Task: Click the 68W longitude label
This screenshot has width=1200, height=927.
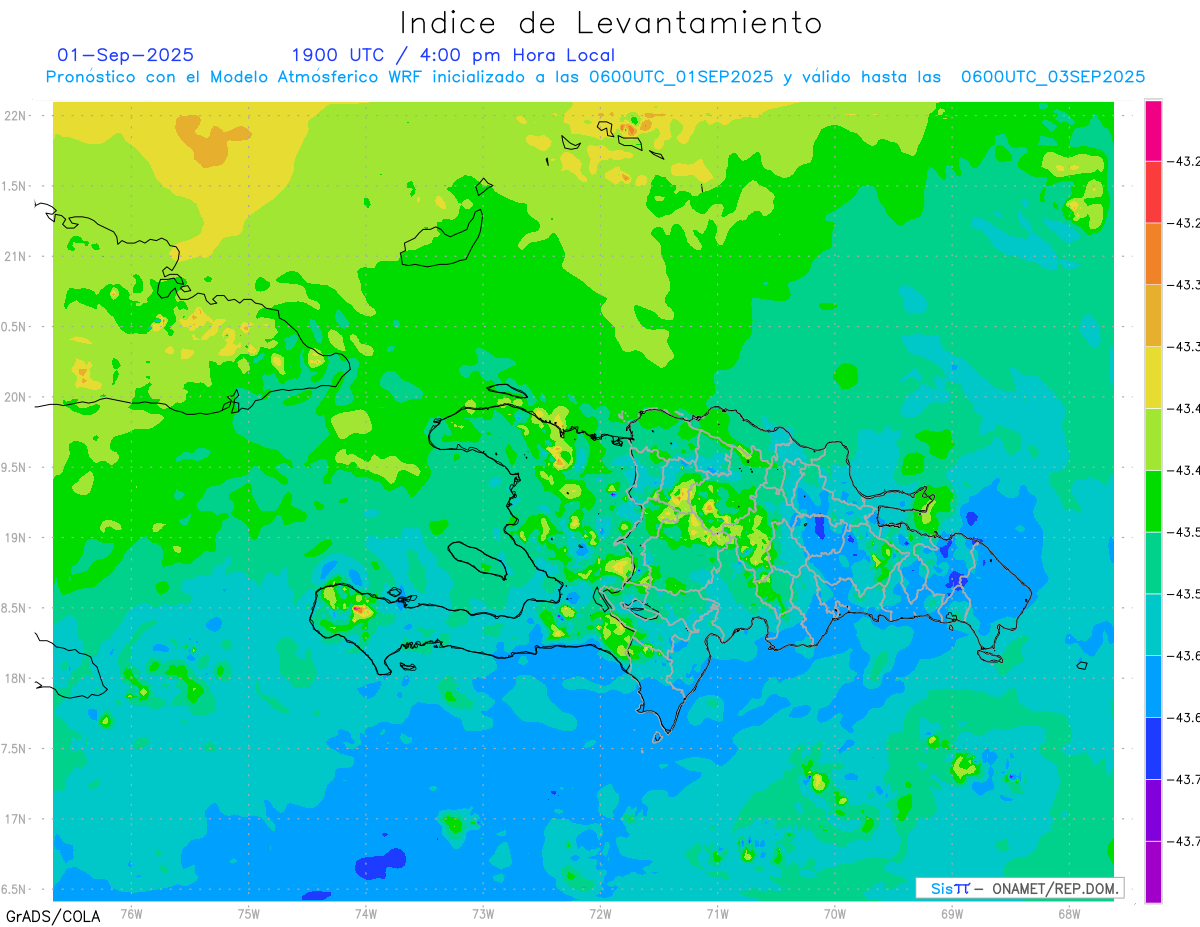Action: click(1069, 913)
